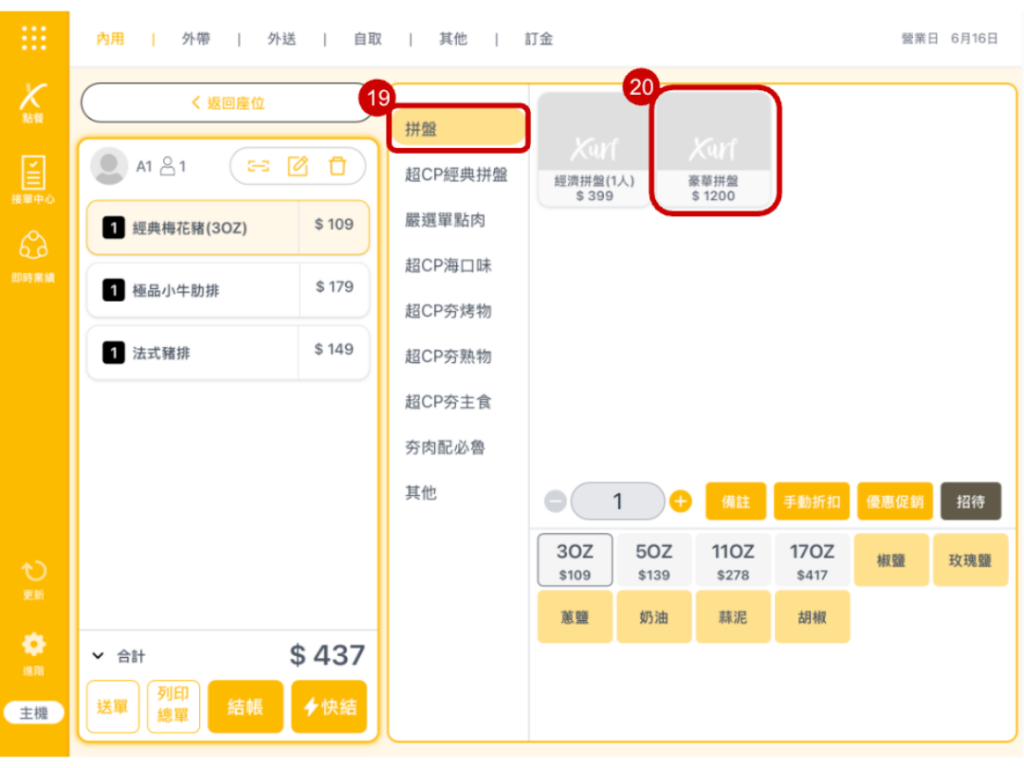Screen dimensions: 1024x768
Task: Click the 優惠促銷 promotion button
Action: pyautogui.click(x=894, y=501)
